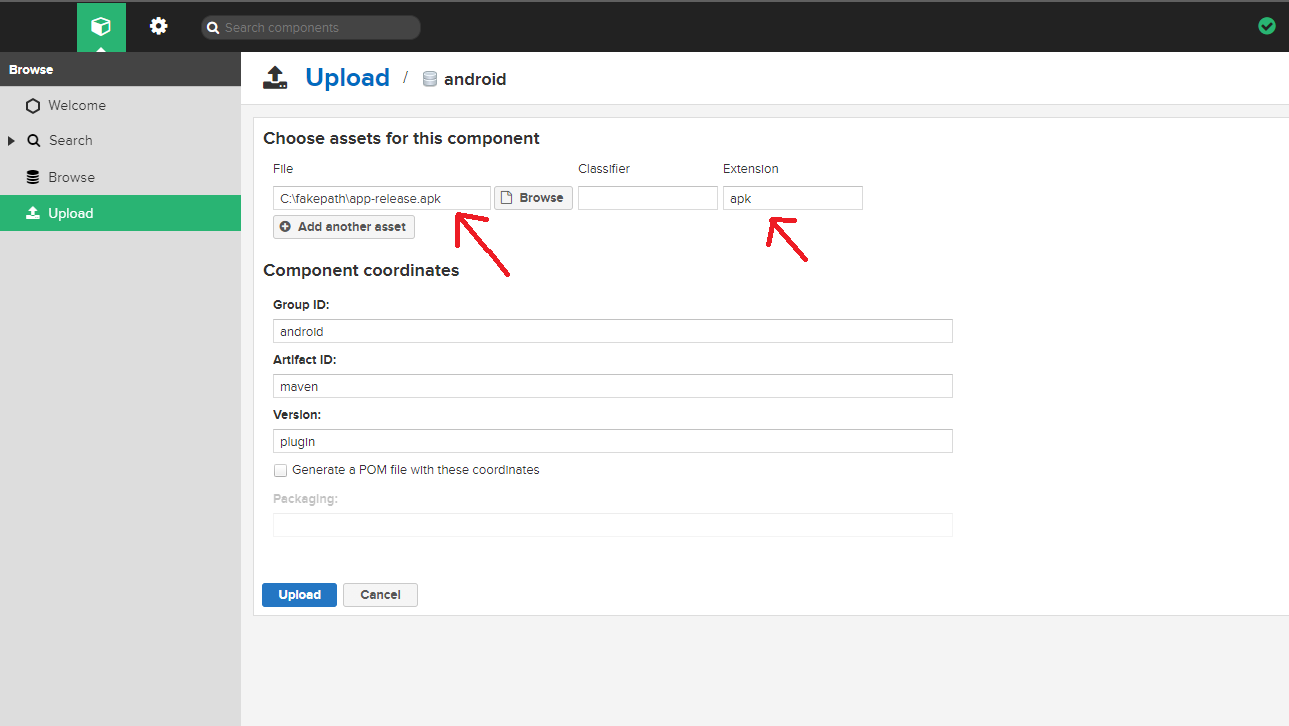Focus the Classifier input field
The image size is (1289, 726).
pos(648,198)
